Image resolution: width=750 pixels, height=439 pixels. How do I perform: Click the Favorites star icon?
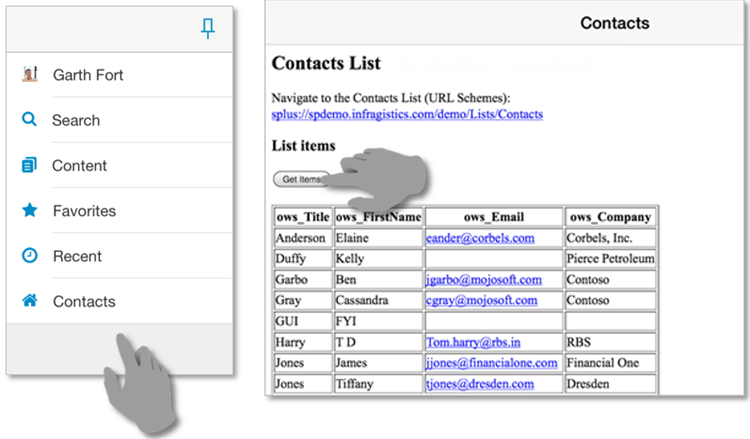pyautogui.click(x=29, y=211)
